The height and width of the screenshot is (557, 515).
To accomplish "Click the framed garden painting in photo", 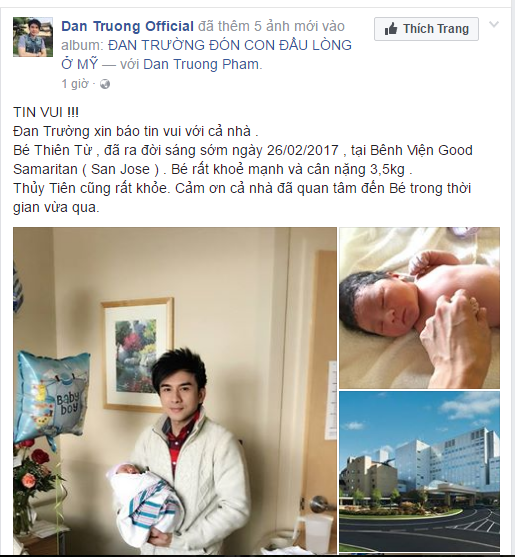I will (137, 354).
